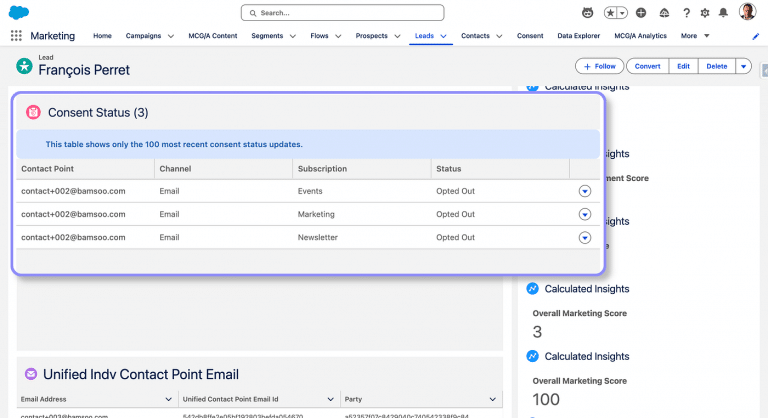Open the Email Address column menu chevron
768x418 pixels.
168,399
